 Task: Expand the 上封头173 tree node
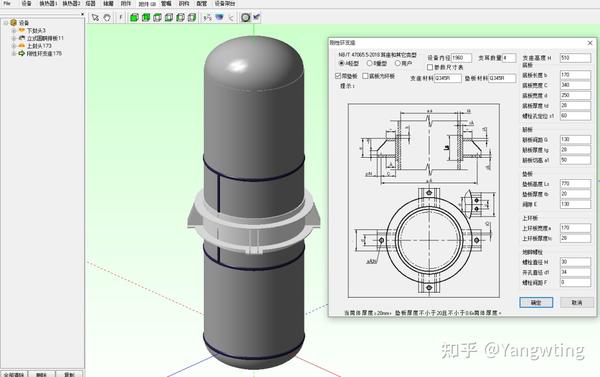click(14, 46)
